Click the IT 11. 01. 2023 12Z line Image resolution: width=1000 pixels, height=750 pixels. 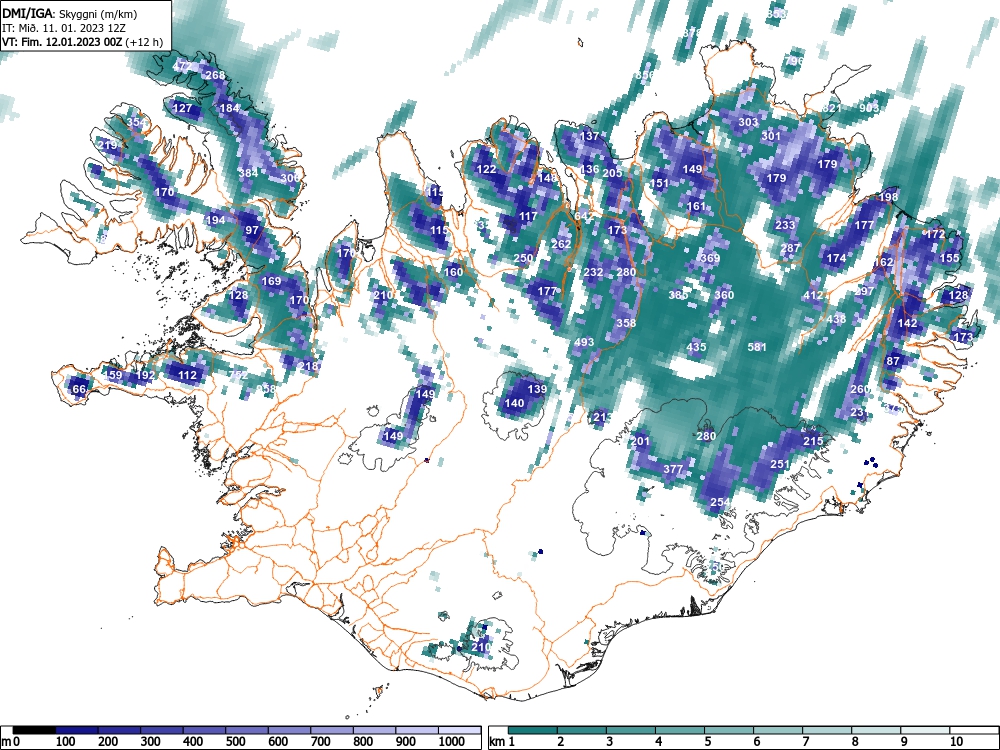coord(64,28)
